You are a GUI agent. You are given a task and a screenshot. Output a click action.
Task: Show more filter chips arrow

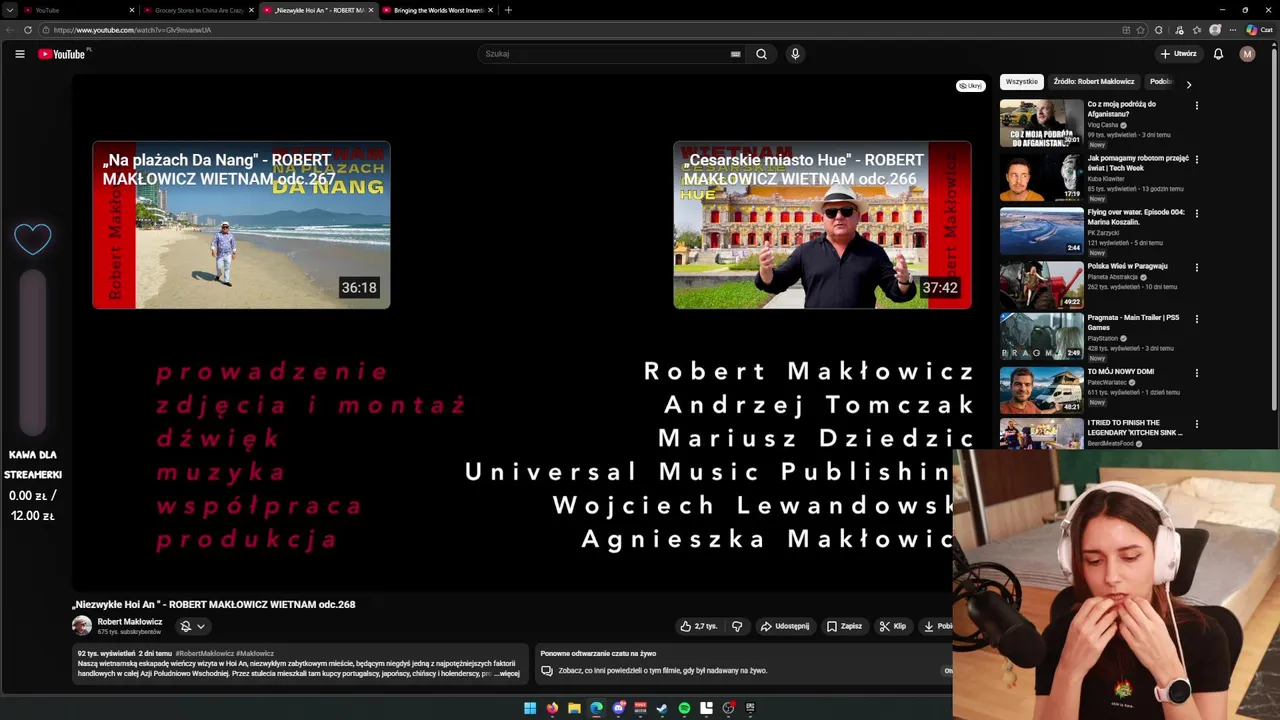point(1189,85)
